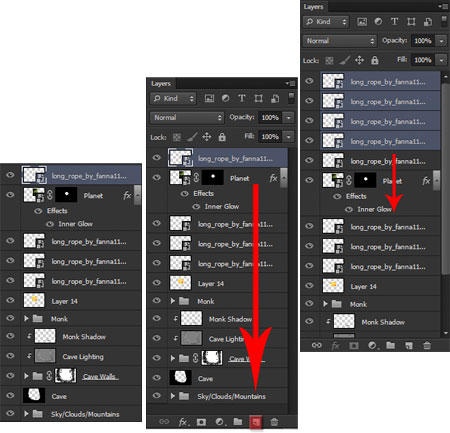The height and width of the screenshot is (433, 450).
Task: Lock all icon in middle panel
Action: pyautogui.click(x=222, y=137)
